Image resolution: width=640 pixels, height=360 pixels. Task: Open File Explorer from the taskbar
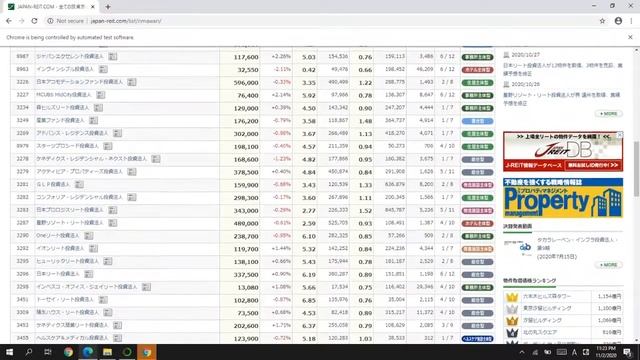[107, 352]
